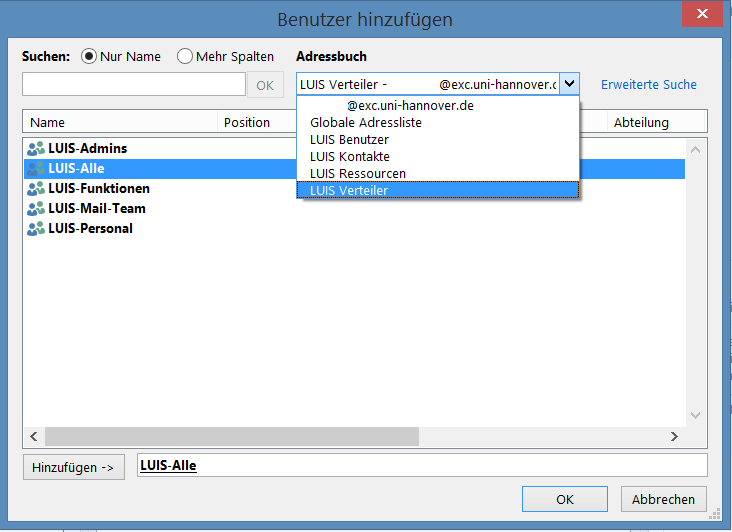Choose the @exc.uni-hannover.de entry in dropdown
The width and height of the screenshot is (732, 532).
[x=438, y=105]
